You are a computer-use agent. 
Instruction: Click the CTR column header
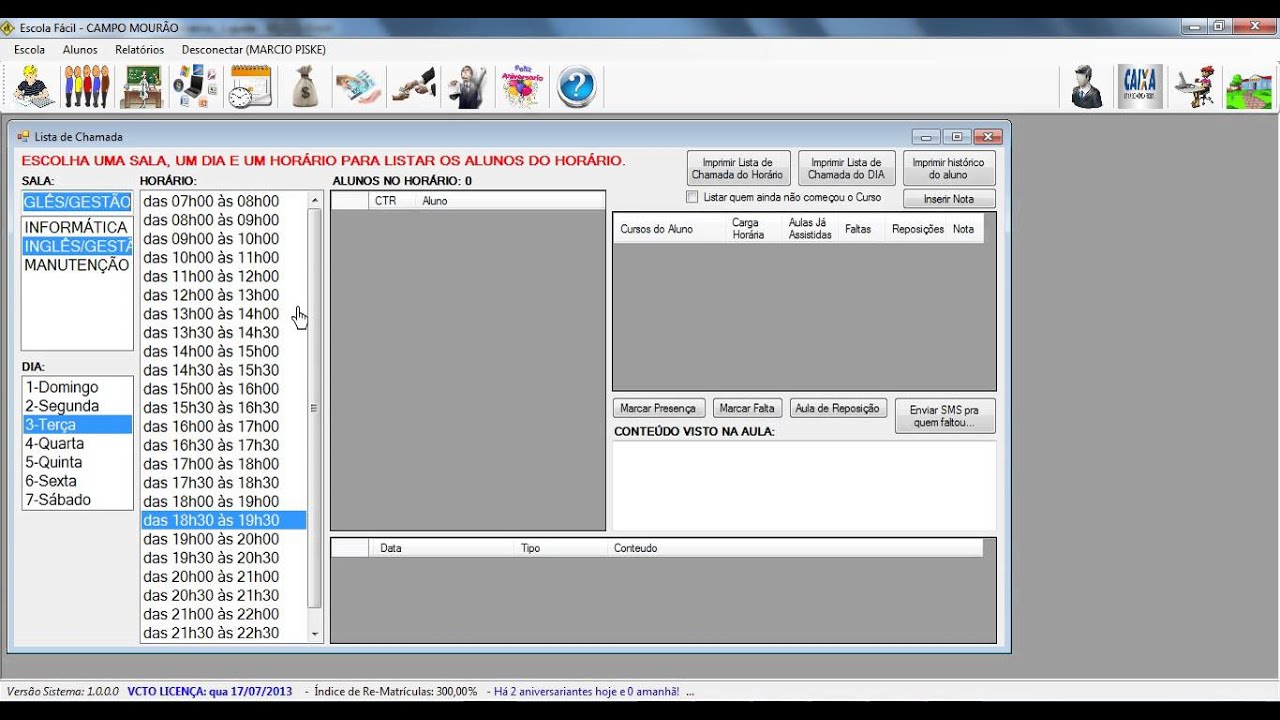(x=392, y=201)
